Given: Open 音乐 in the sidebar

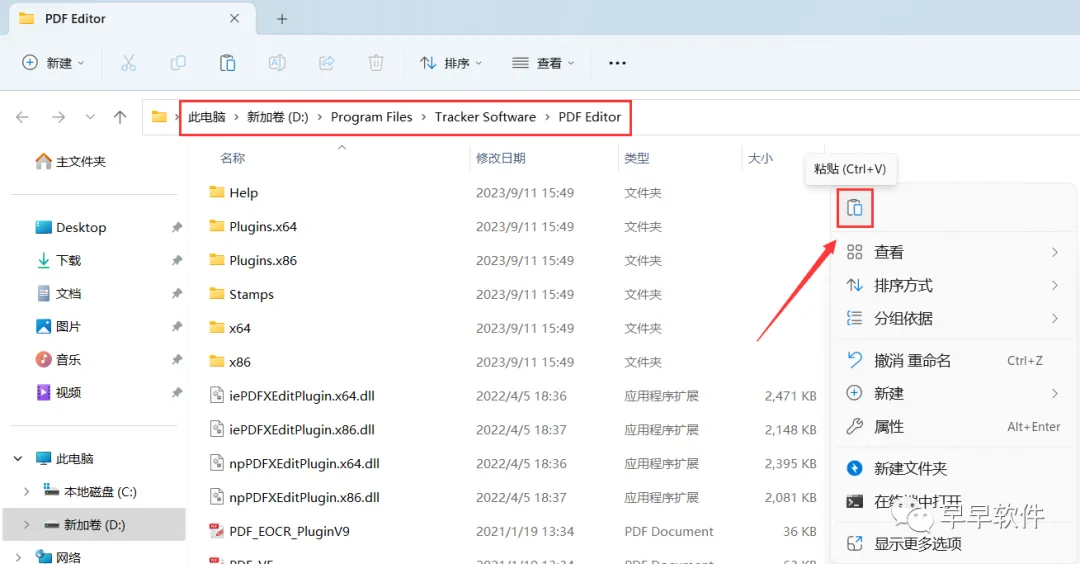Looking at the screenshot, I should coord(59,359).
